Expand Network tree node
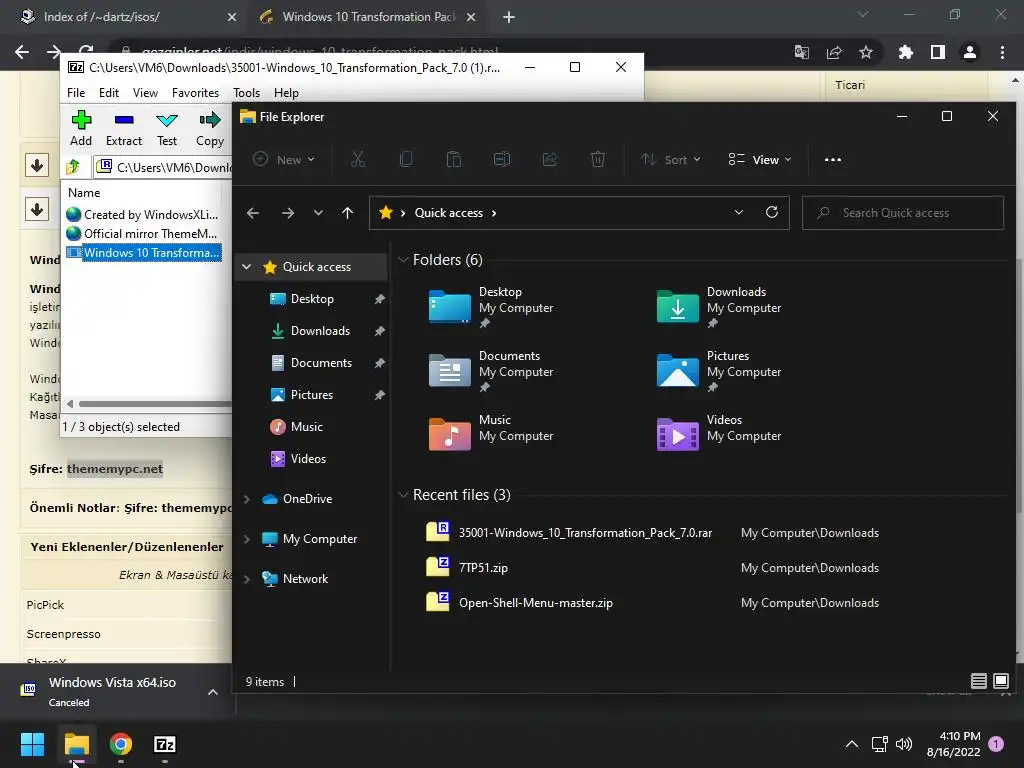 click(x=246, y=579)
